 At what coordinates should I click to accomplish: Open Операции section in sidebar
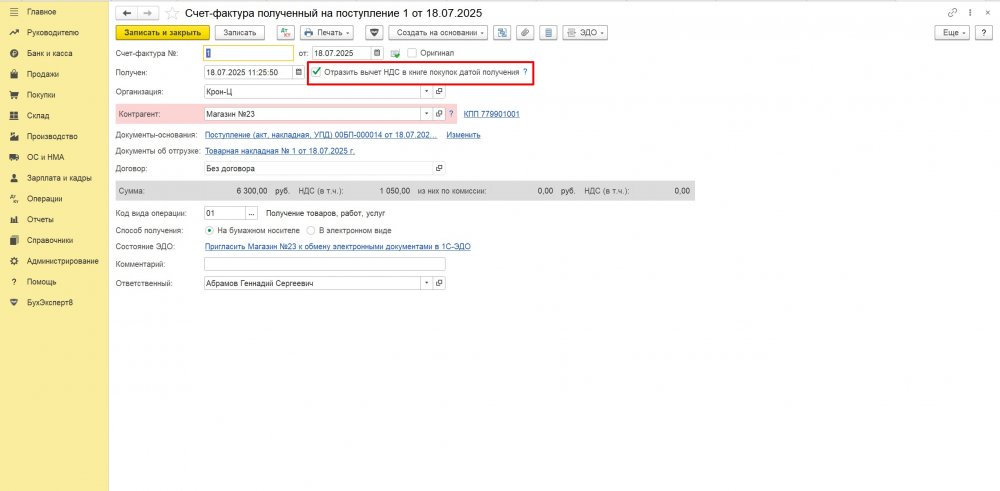pos(44,198)
